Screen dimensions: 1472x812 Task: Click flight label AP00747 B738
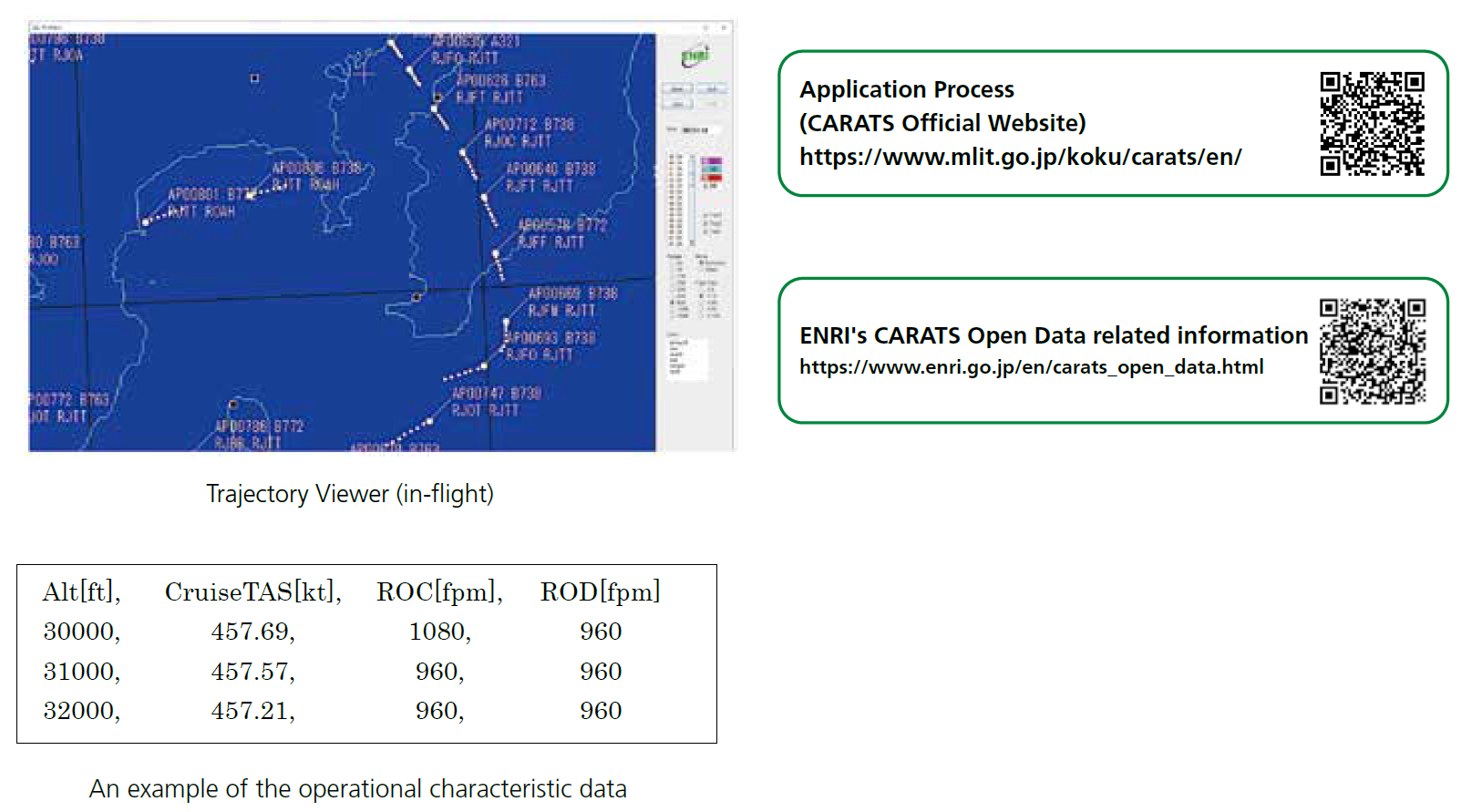coord(497,394)
